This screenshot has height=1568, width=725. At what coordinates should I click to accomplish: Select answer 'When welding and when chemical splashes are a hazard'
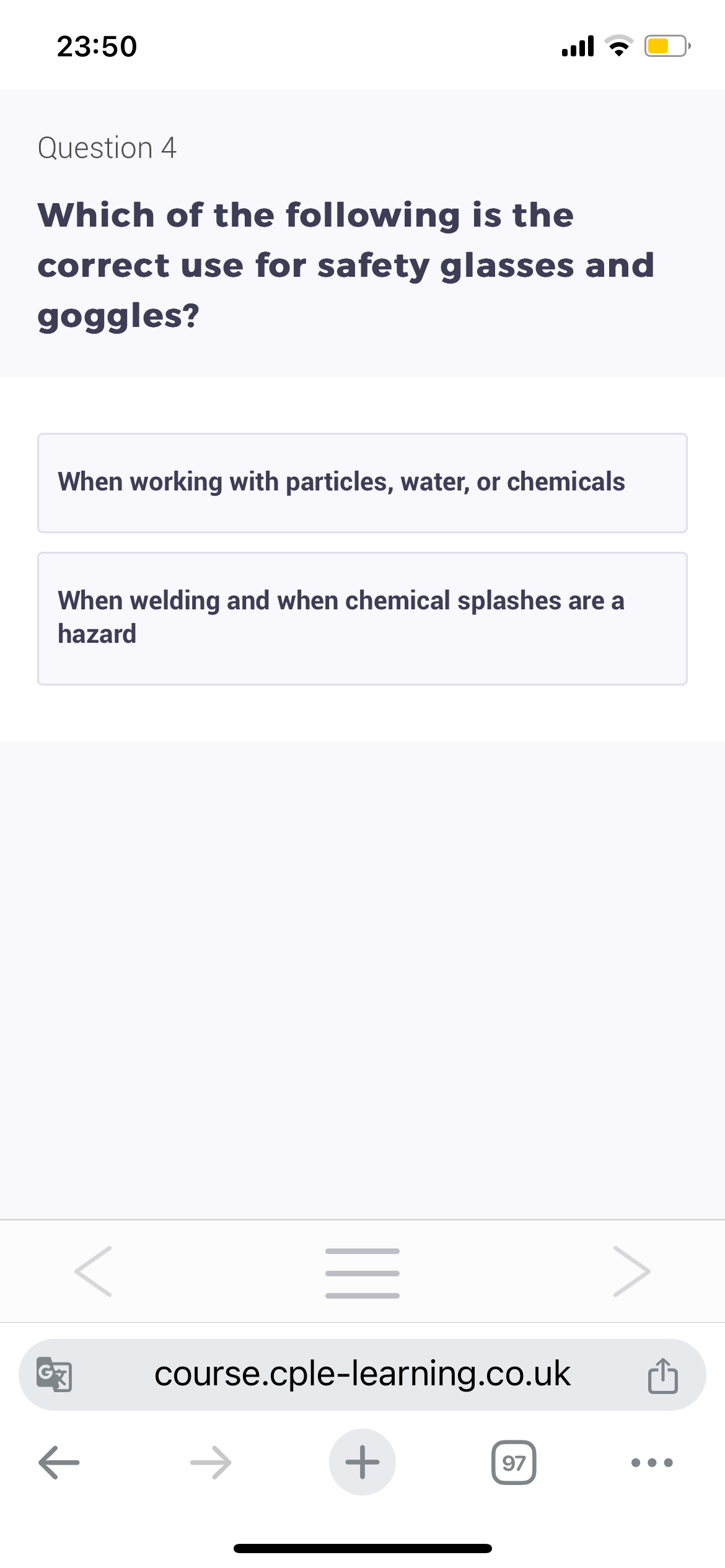point(362,617)
